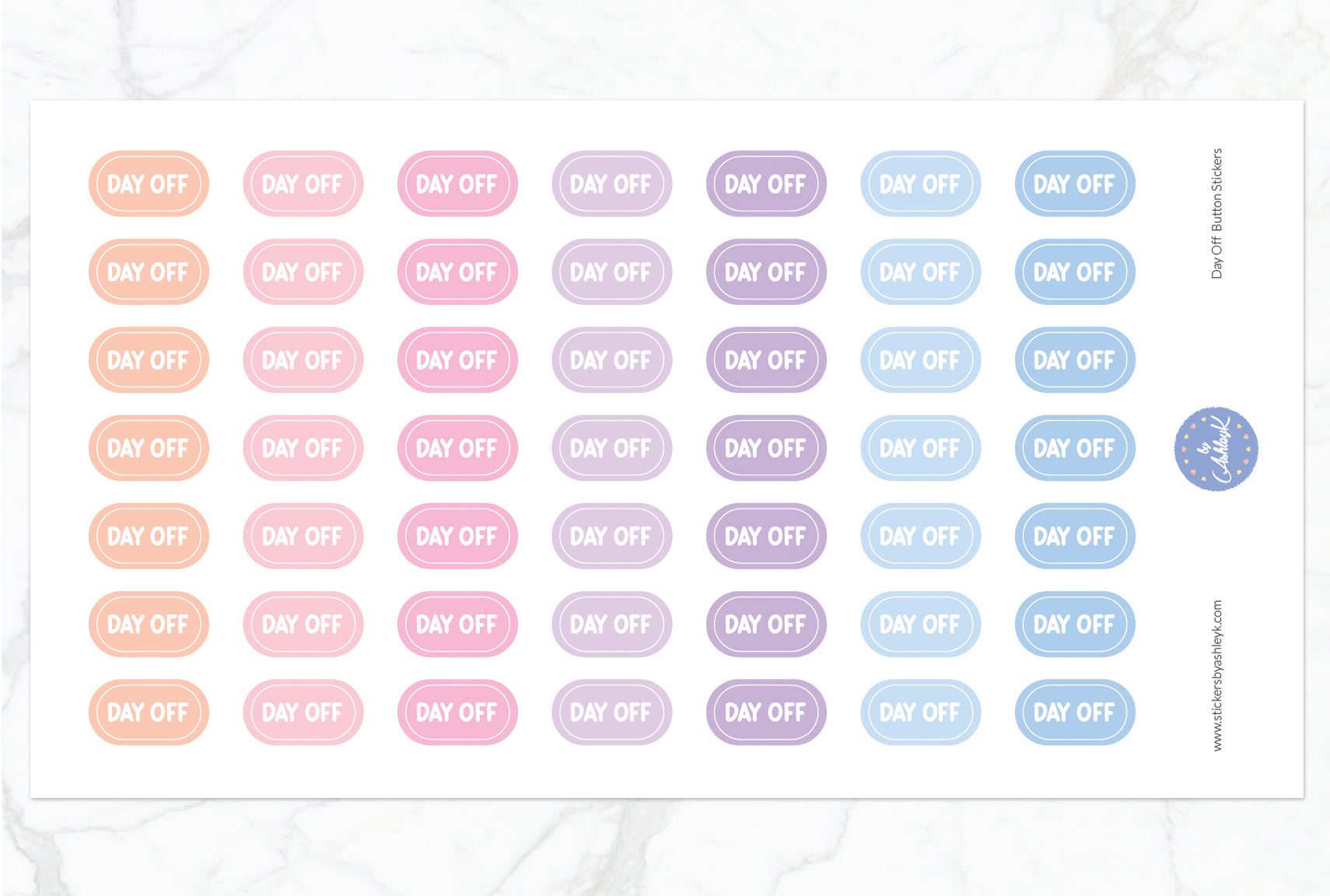Pick the purple DAY OFF sticker, middle row
Screen dimensions: 1330x896
click(x=766, y=448)
